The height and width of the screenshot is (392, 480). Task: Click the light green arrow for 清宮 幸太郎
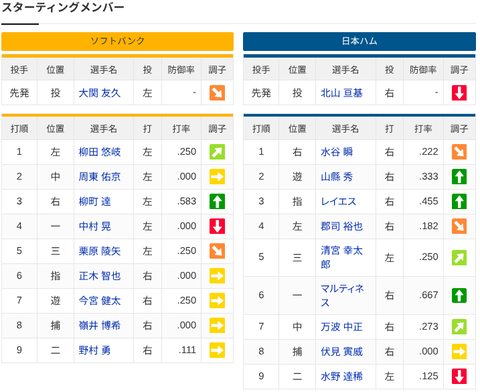point(459,257)
